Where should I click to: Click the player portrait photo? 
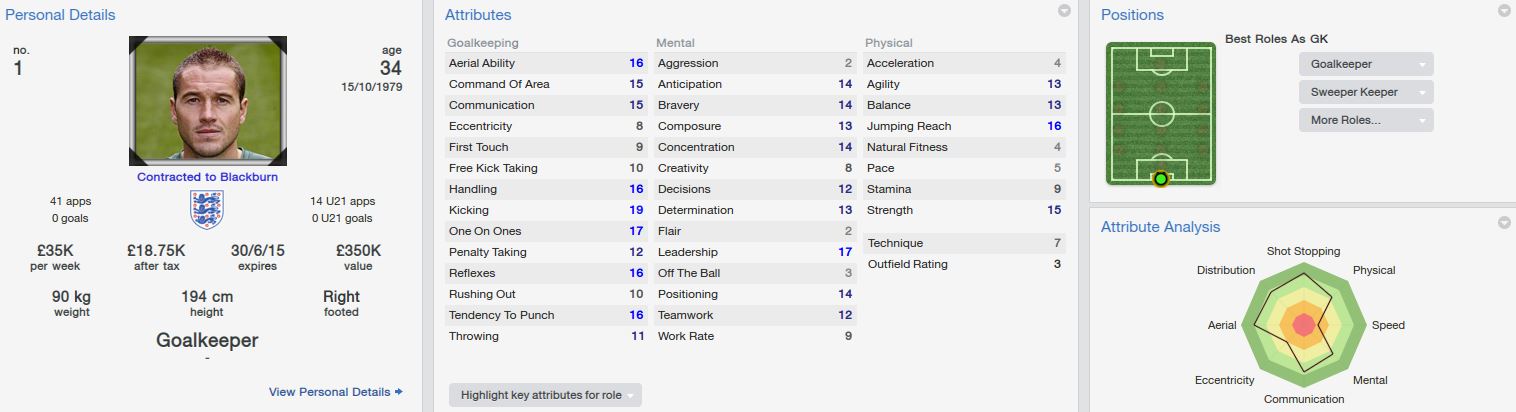click(x=208, y=101)
